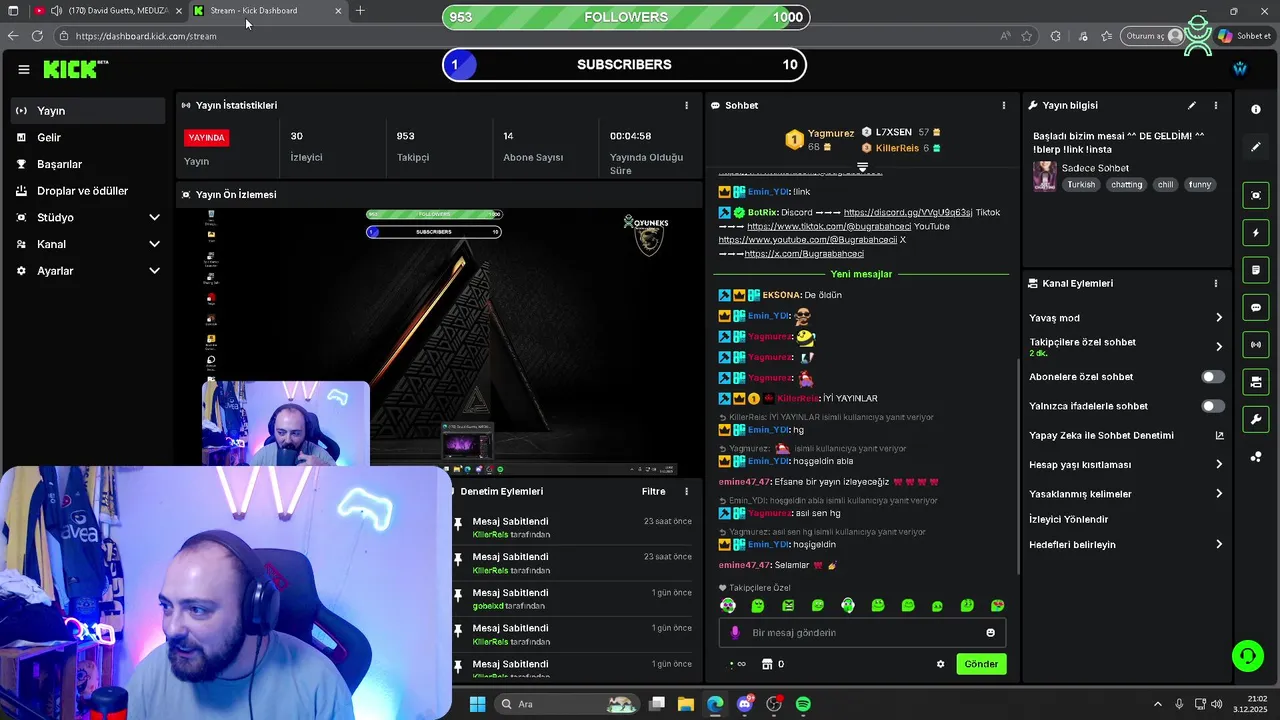Screen dimensions: 1280x720
Task: Click the stream category thumbnail
Action: (x=1045, y=176)
